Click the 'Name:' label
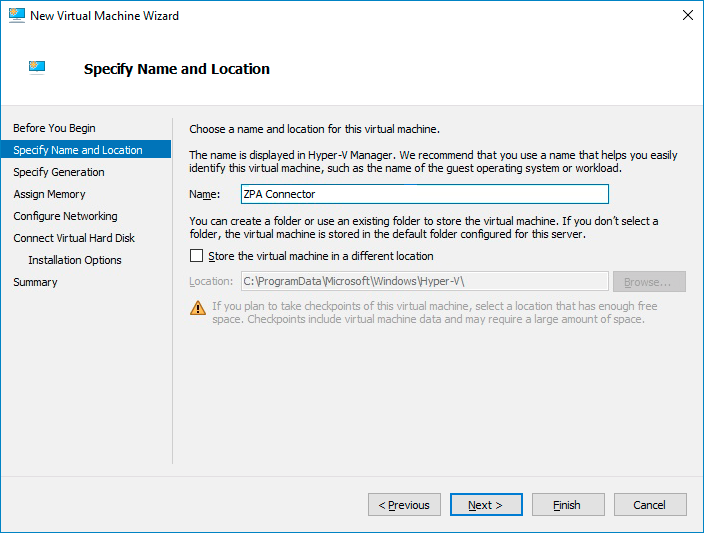Image resolution: width=704 pixels, height=533 pixels. [205, 194]
